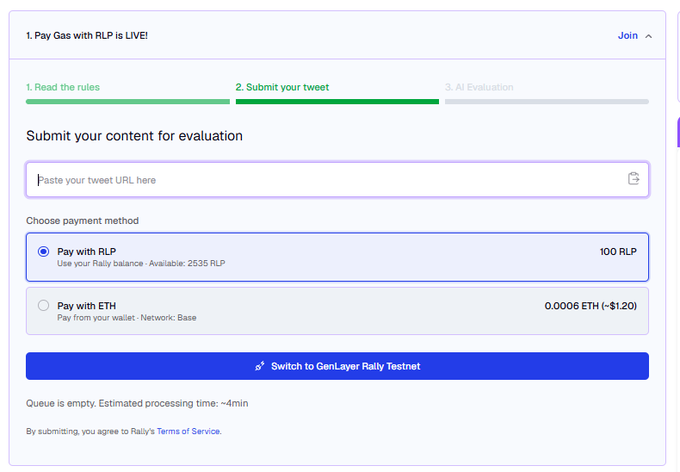Click the Submit your tweet progress bar
Image resolution: width=680 pixels, height=472 pixels.
pyautogui.click(x=337, y=102)
